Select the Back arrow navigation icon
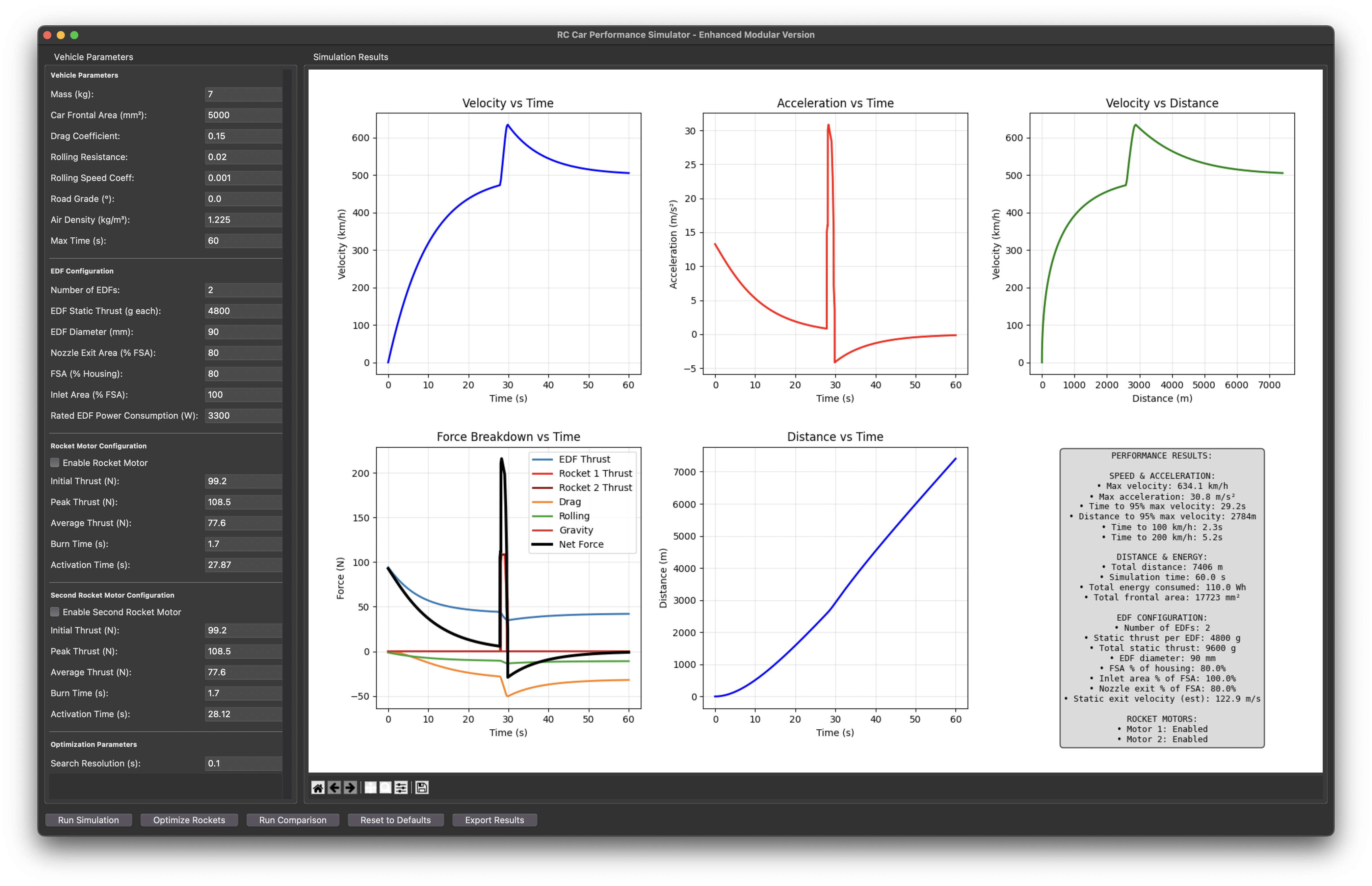This screenshot has width=1372, height=886. (334, 788)
